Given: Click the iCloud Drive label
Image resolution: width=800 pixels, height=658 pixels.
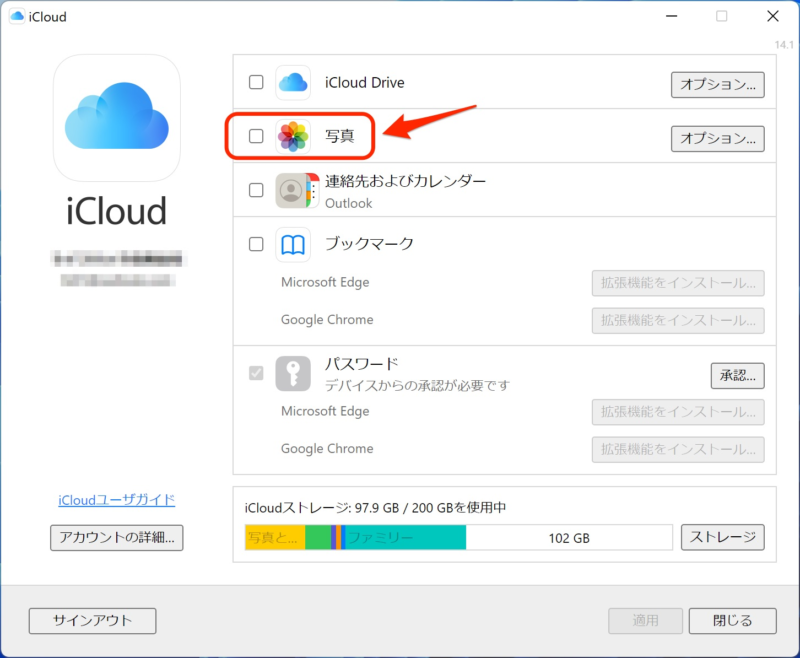Looking at the screenshot, I should tap(365, 83).
